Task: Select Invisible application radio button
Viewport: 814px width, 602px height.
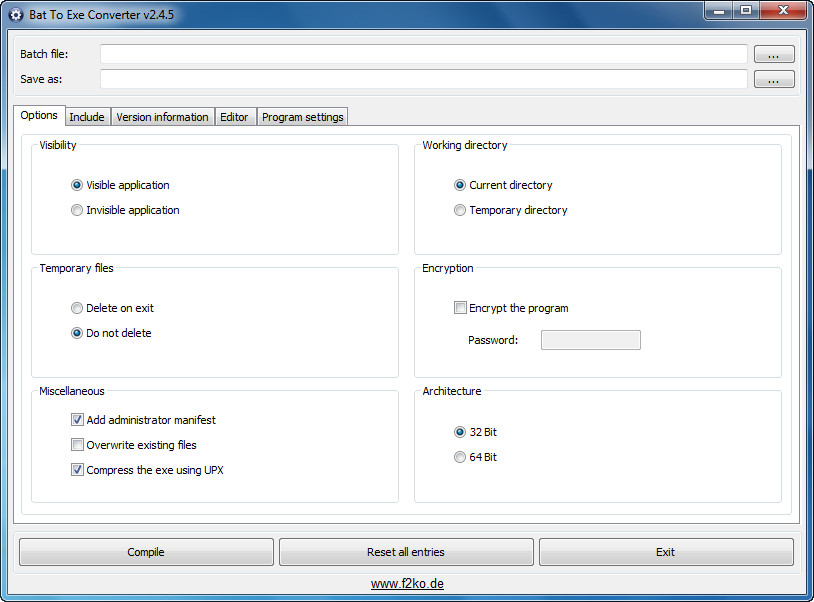Action: pyautogui.click(x=77, y=210)
